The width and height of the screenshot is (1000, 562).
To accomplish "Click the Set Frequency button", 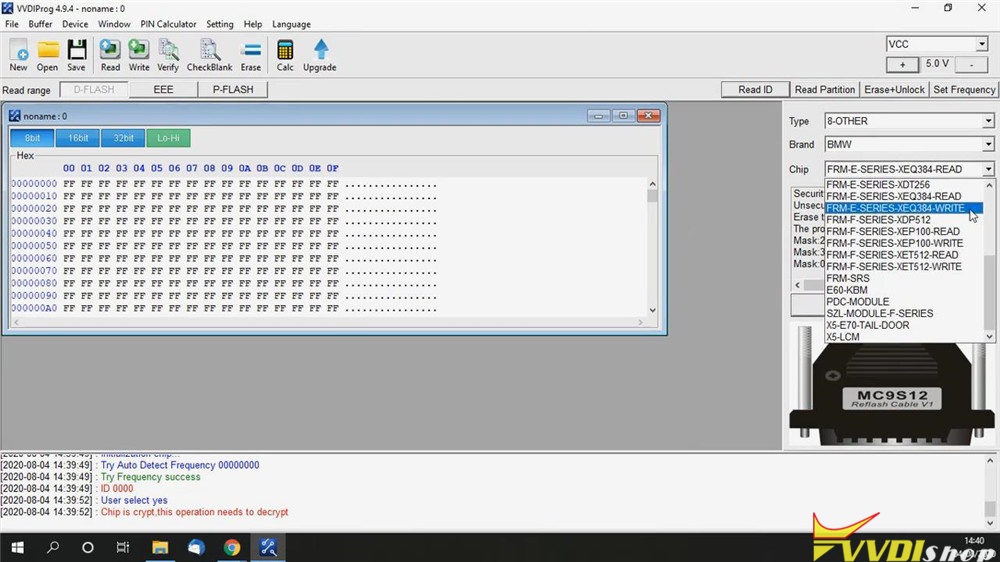I will click(964, 90).
